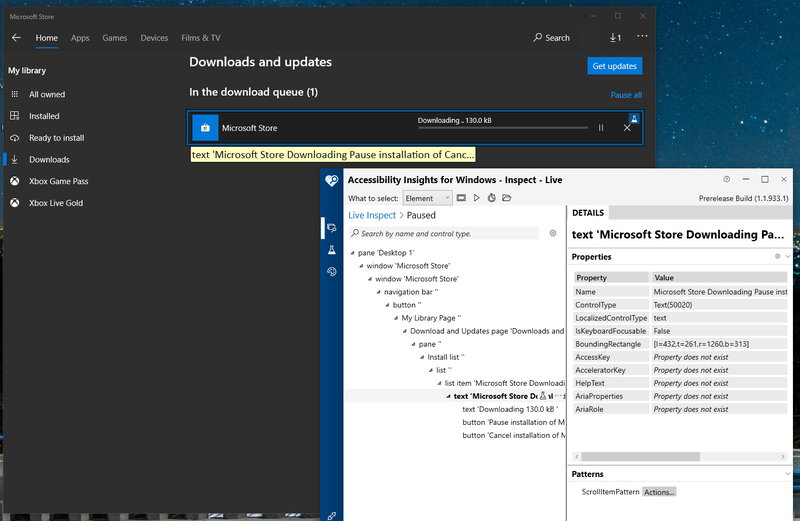Open a file with the folder icon
Screen dimensions: 800x521
point(507,198)
